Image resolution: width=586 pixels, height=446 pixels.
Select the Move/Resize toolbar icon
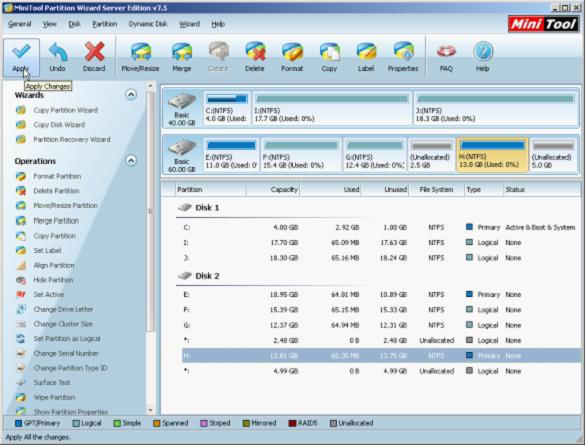(141, 52)
